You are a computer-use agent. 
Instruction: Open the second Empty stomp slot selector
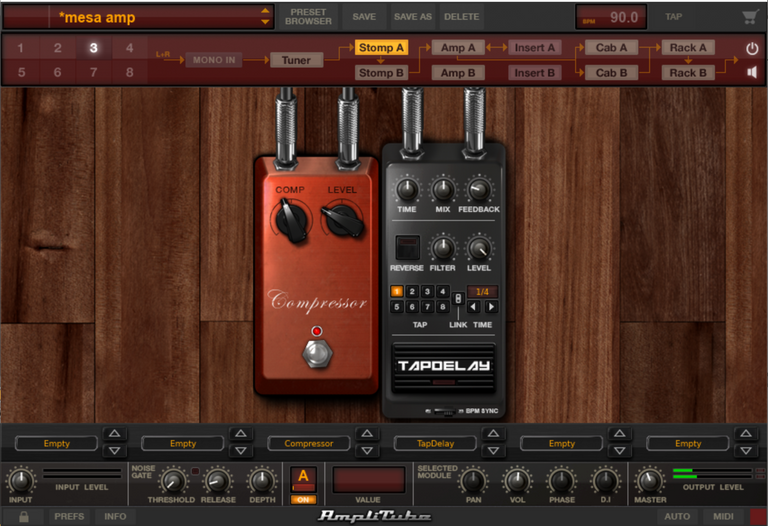[183, 443]
